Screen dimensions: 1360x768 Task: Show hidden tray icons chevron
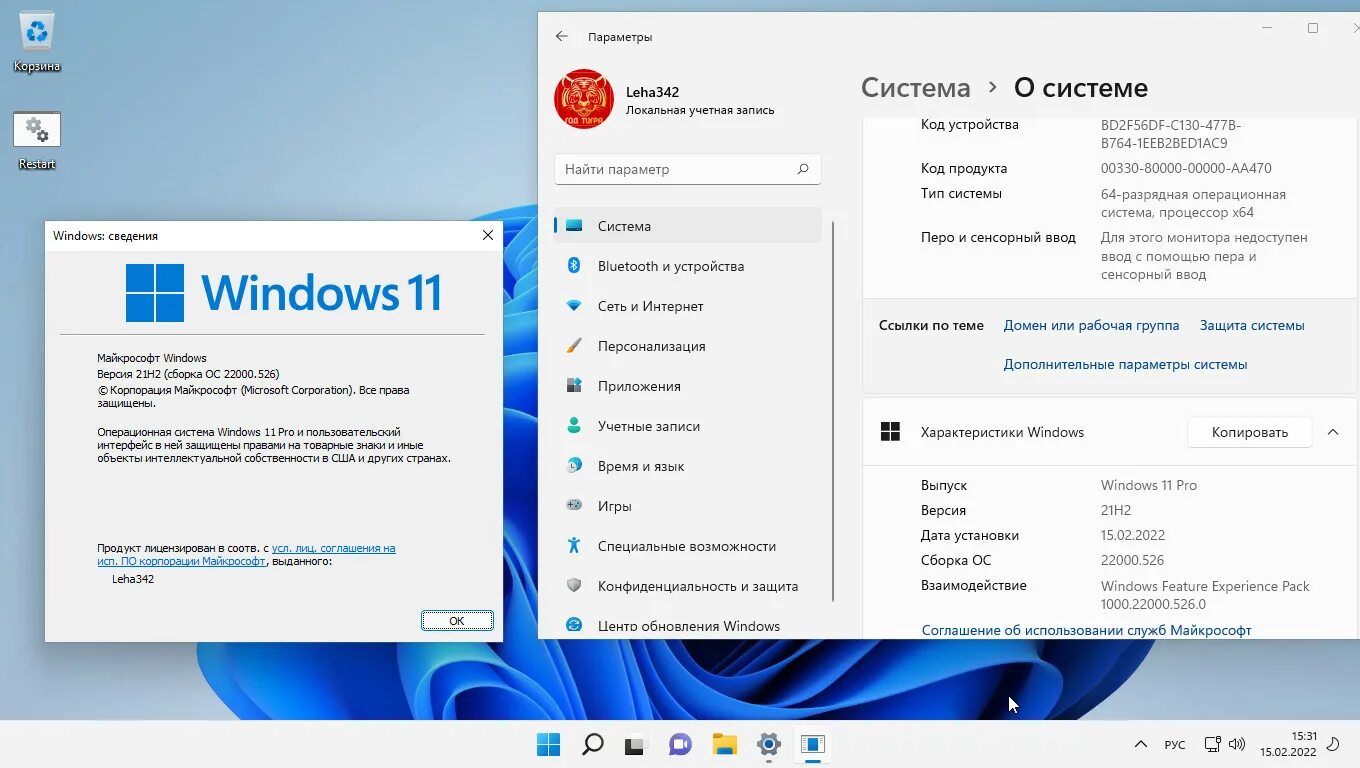(x=1140, y=745)
